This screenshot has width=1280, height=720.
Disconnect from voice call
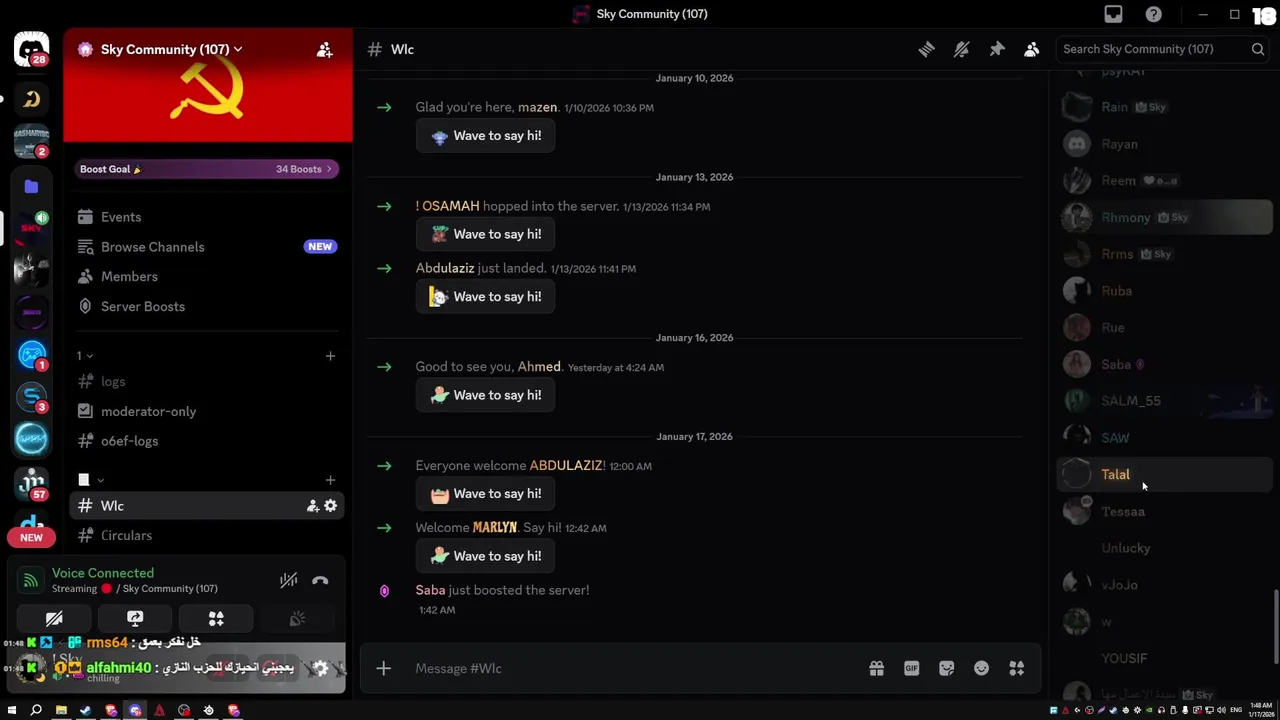click(x=320, y=580)
